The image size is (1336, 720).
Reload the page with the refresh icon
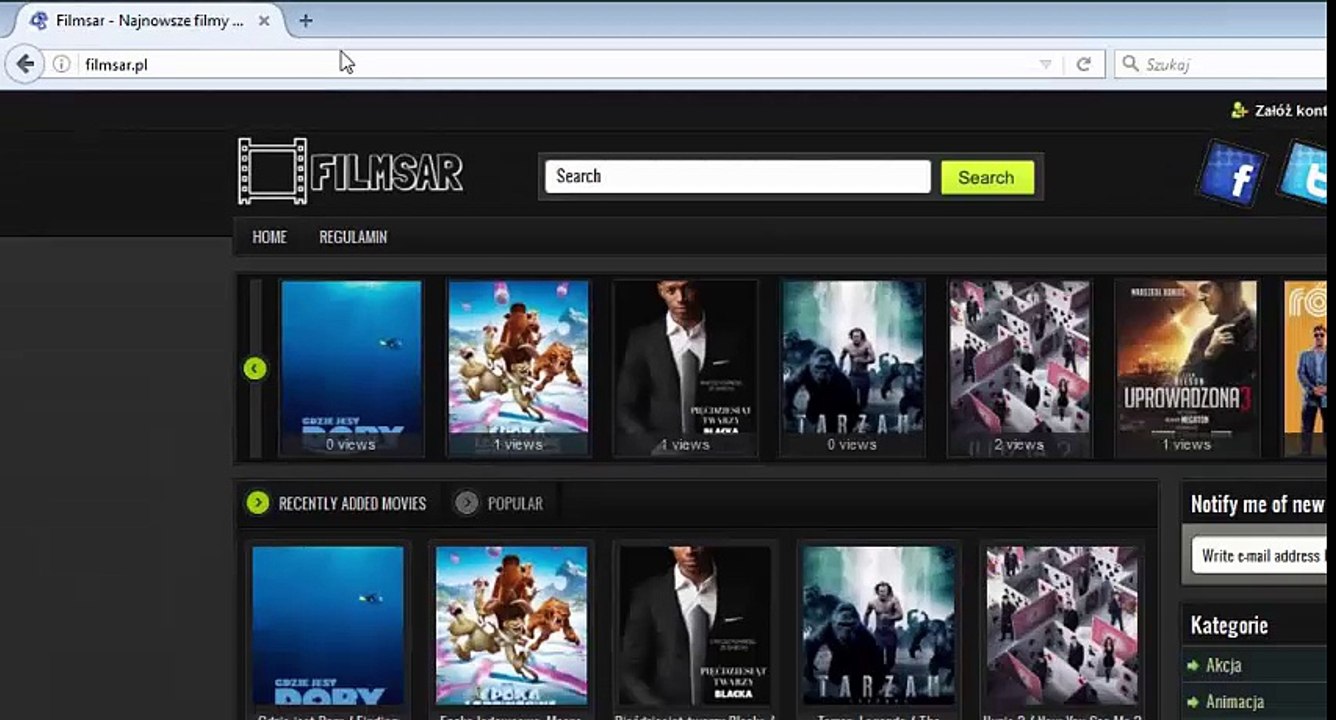1083,64
